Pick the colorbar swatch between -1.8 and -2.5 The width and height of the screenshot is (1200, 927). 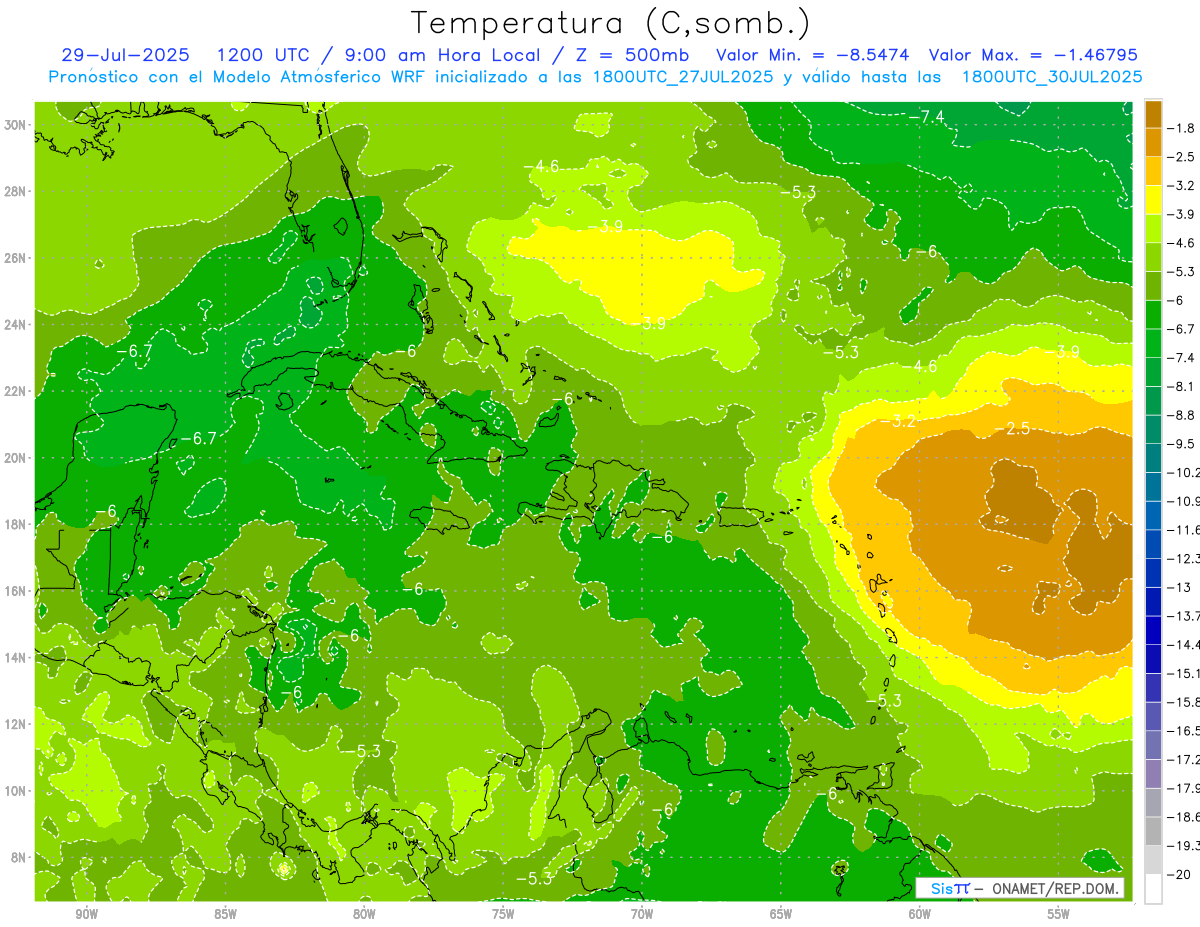coord(1153,142)
